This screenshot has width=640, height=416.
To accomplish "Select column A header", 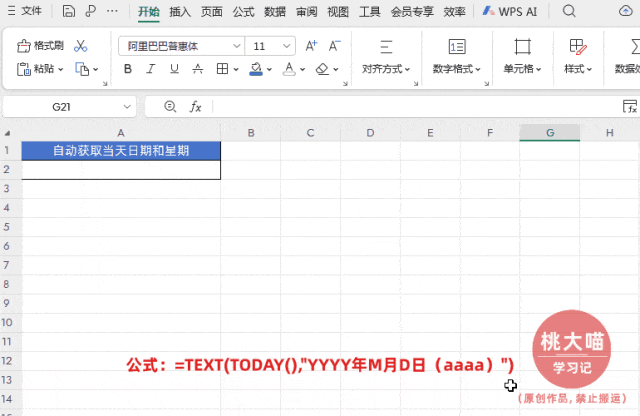I will click(x=121, y=133).
